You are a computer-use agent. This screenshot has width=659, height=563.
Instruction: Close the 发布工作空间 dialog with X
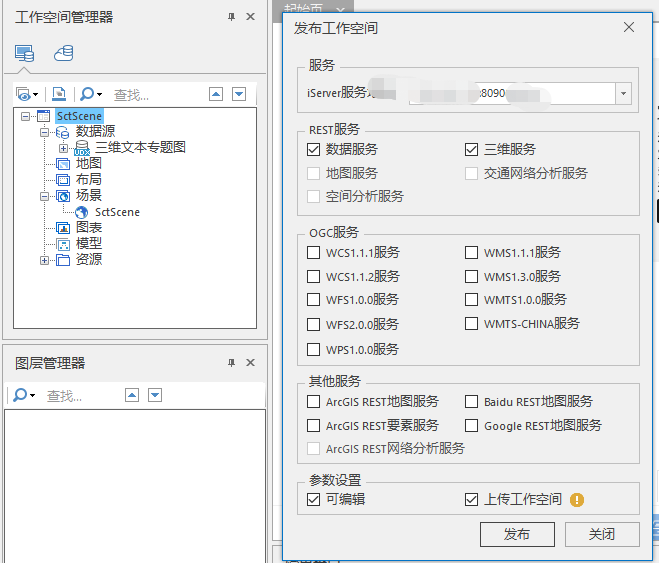point(629,27)
